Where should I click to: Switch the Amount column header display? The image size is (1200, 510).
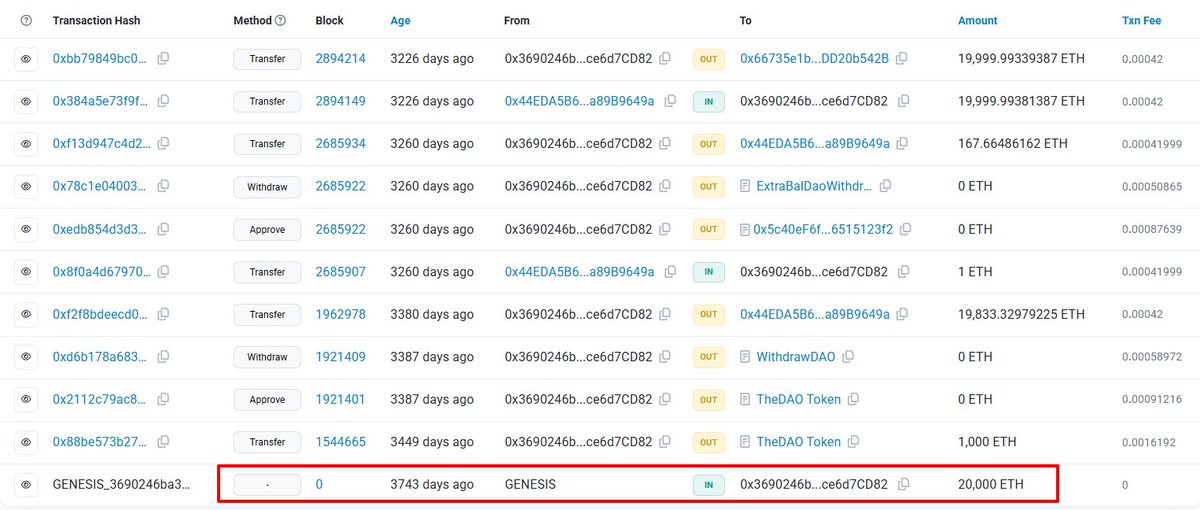point(977,20)
